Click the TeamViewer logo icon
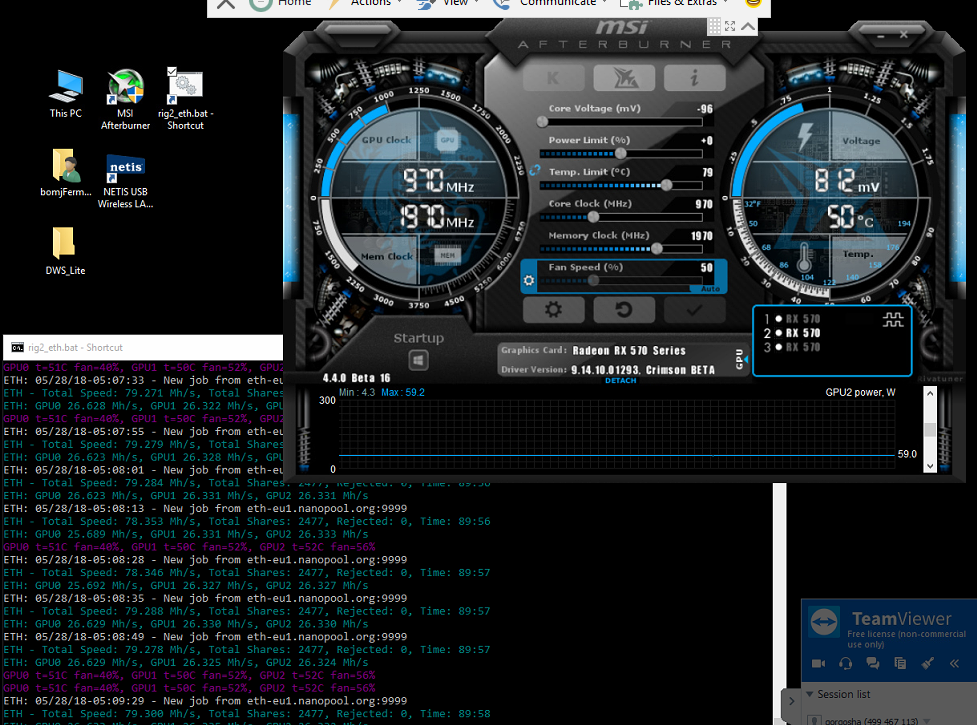 [x=824, y=622]
